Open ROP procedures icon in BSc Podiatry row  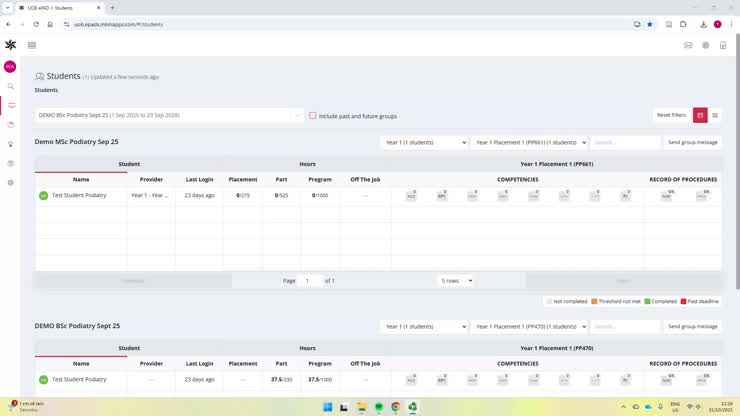click(x=666, y=380)
